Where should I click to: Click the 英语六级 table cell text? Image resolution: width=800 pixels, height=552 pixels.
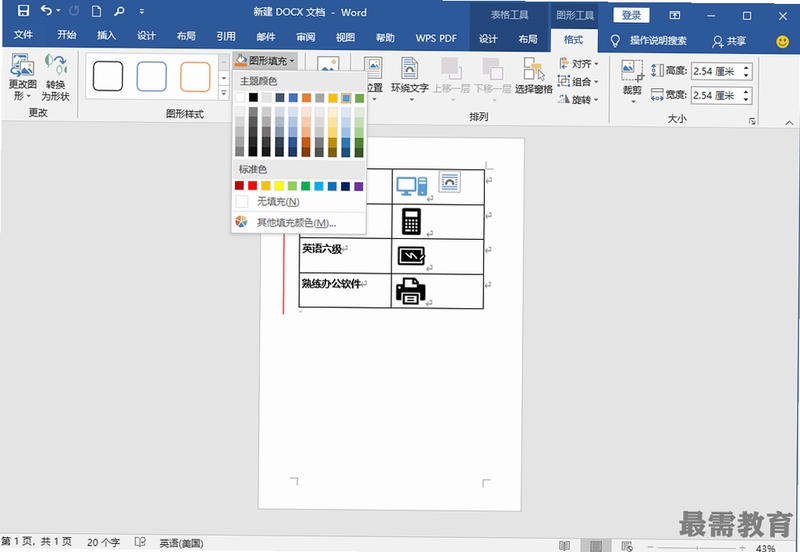(321, 248)
